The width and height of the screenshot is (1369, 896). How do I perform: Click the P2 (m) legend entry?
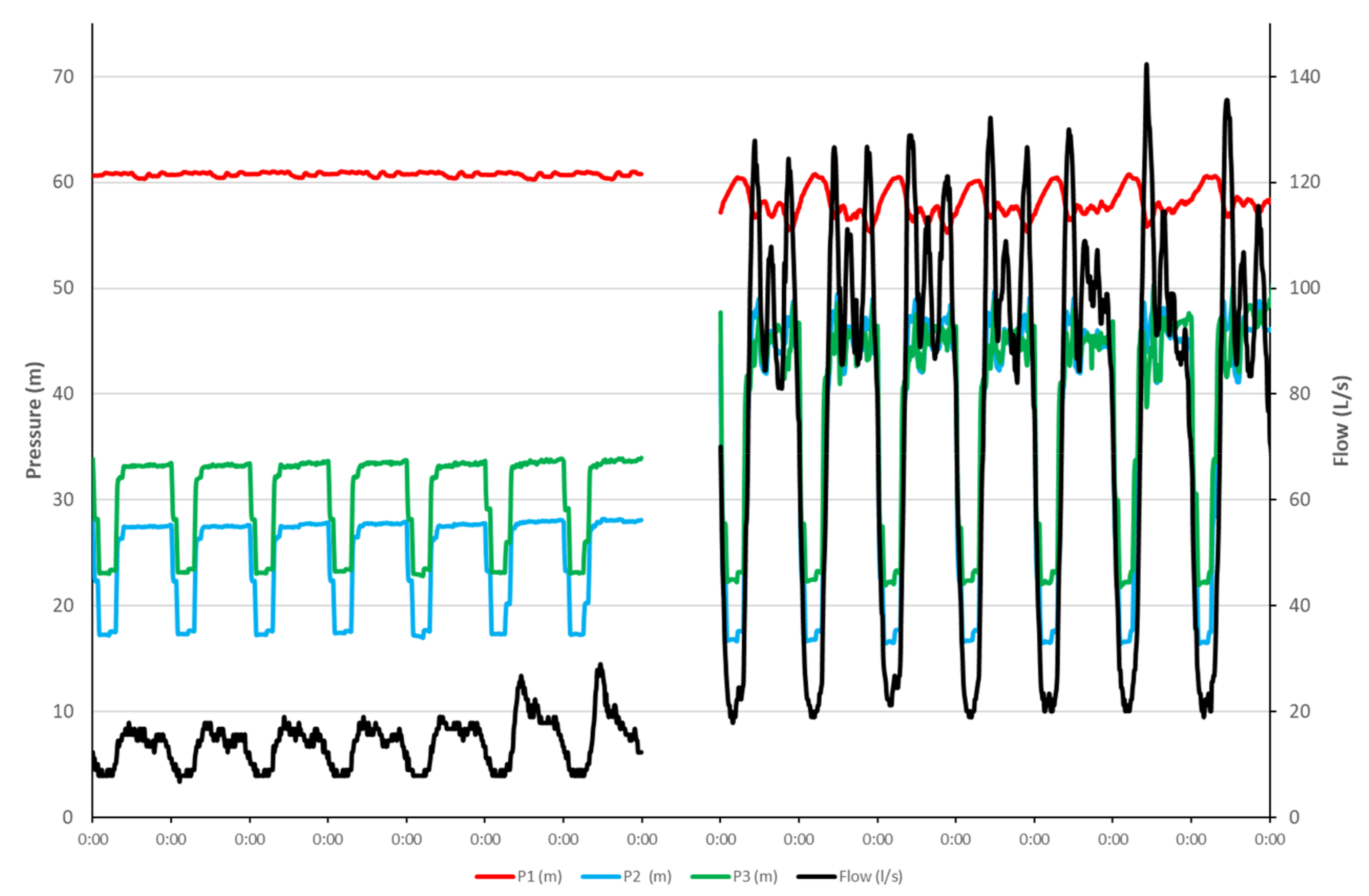coord(647,876)
